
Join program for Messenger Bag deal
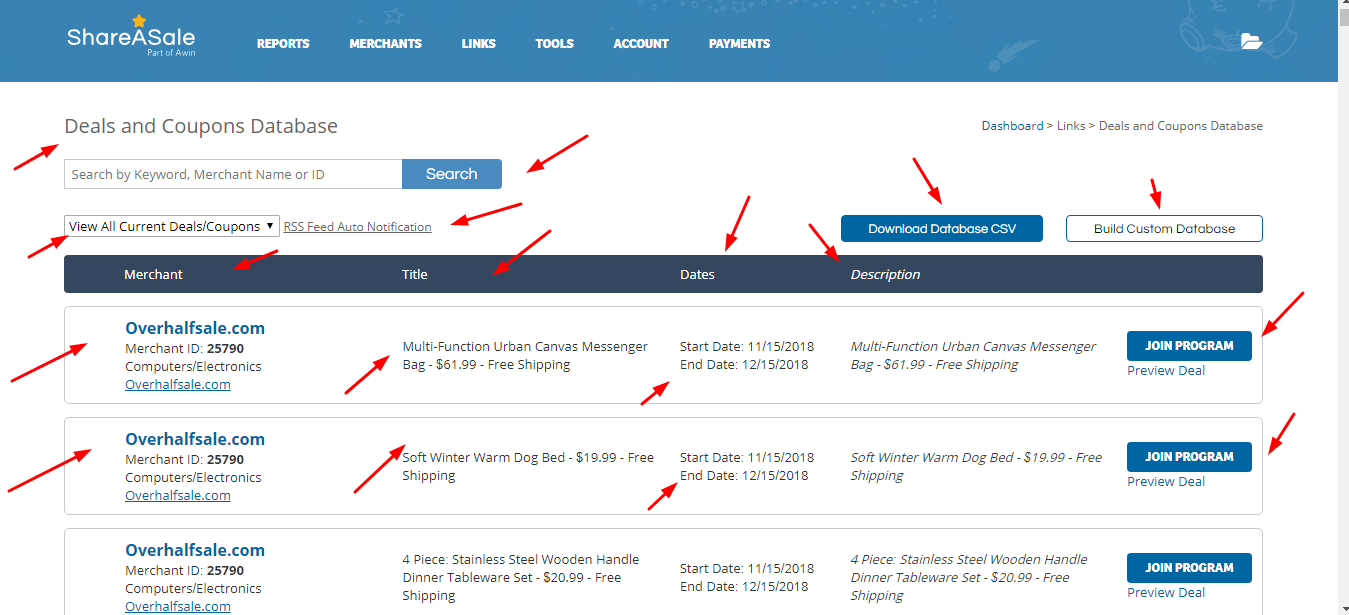(1189, 346)
